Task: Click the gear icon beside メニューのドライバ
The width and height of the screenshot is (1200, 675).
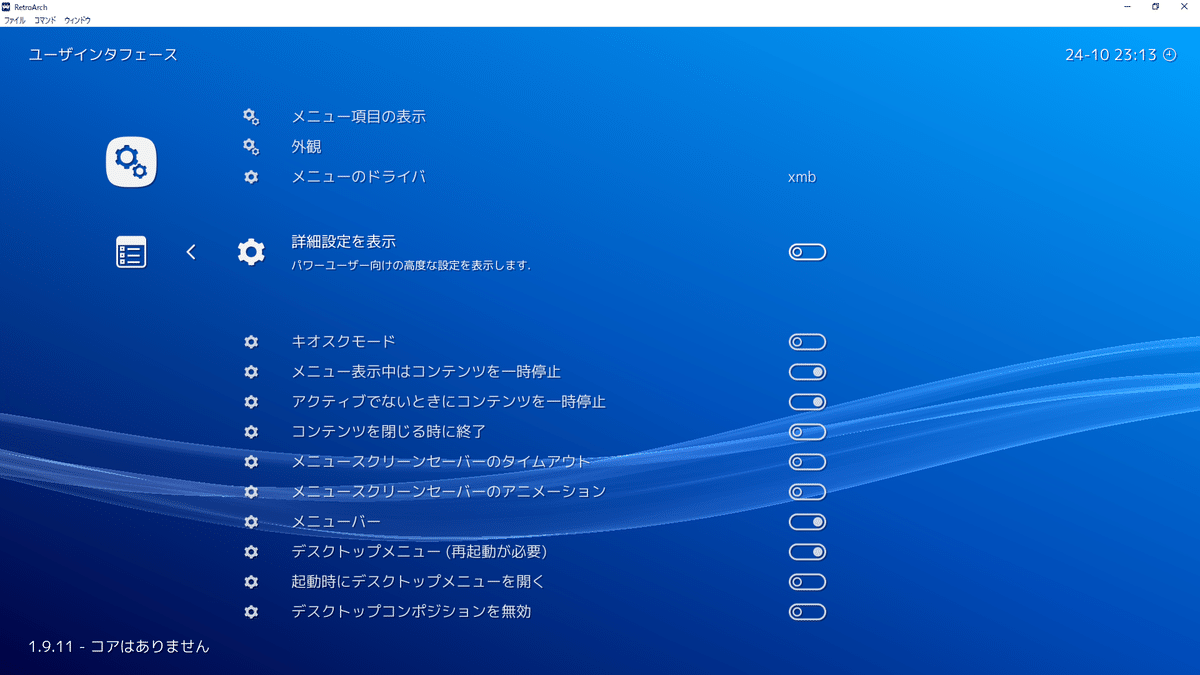Action: (251, 177)
